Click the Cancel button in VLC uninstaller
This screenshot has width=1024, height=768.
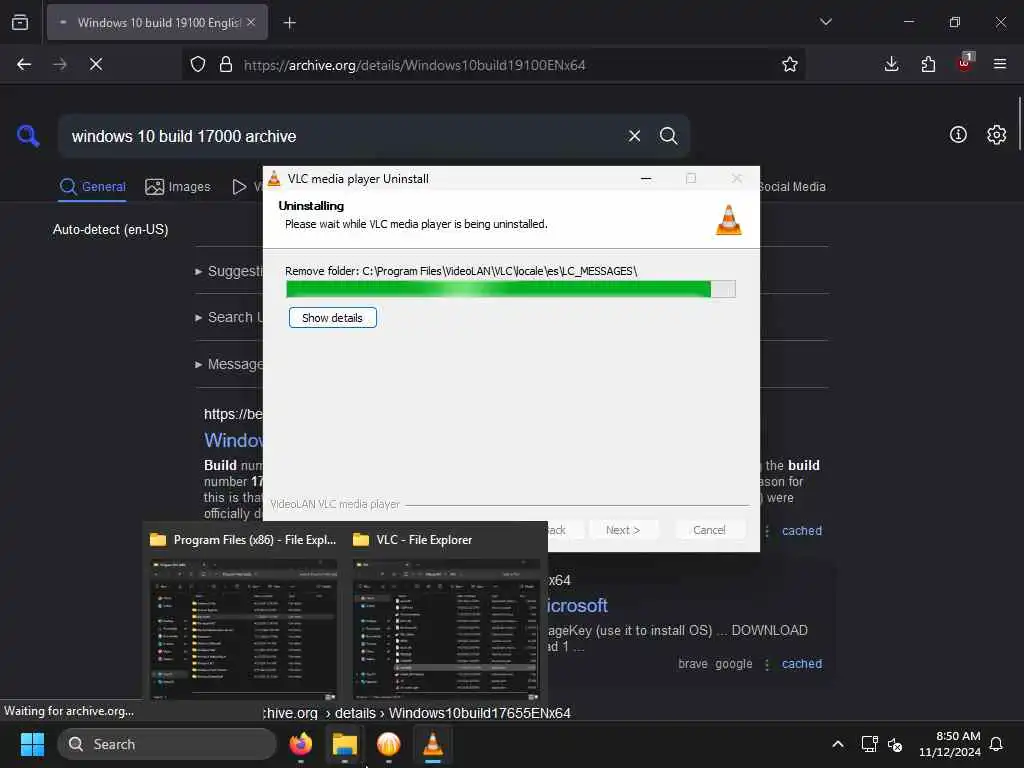click(709, 530)
